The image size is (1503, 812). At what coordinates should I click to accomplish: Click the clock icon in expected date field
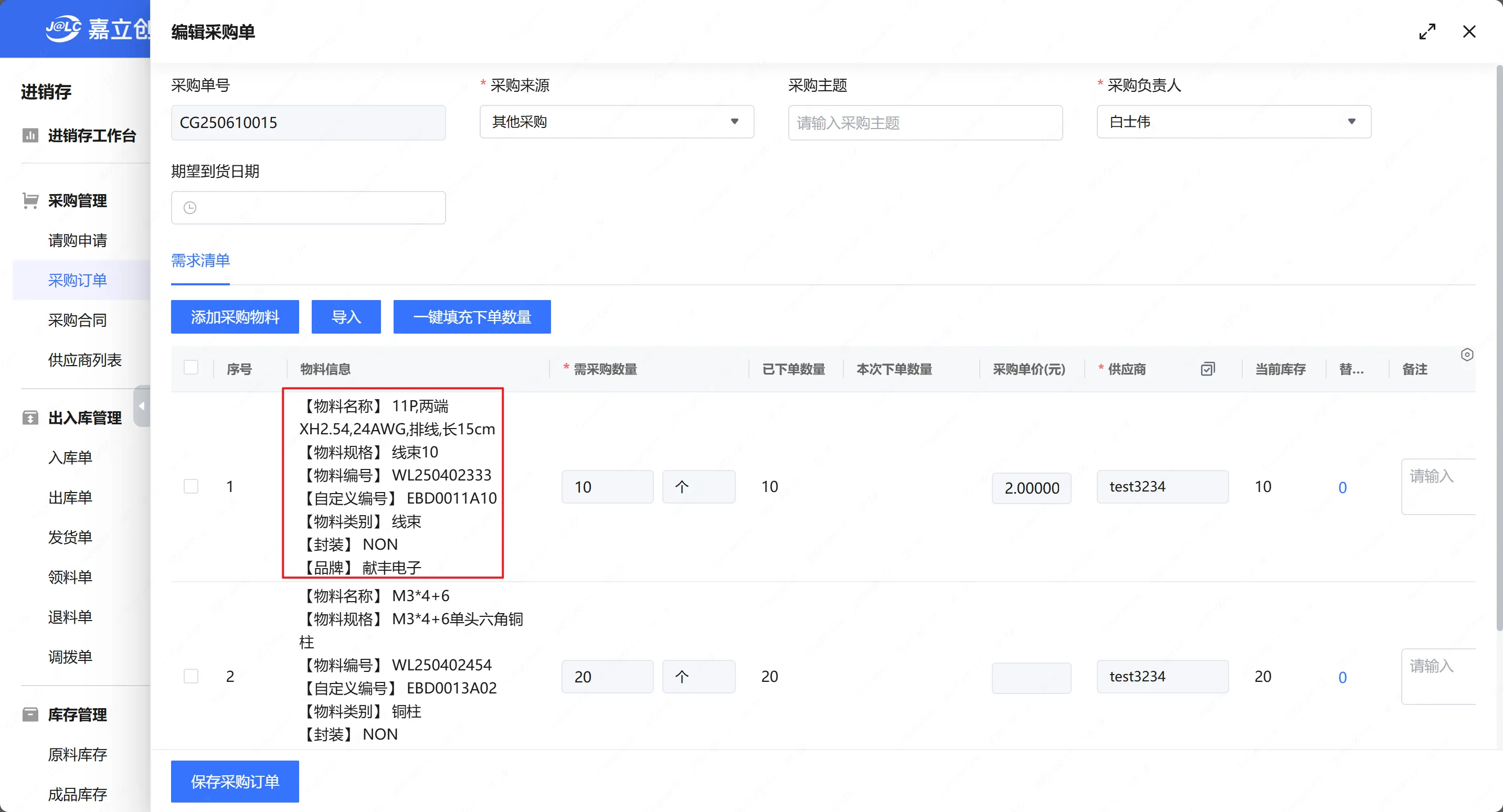(x=190, y=208)
